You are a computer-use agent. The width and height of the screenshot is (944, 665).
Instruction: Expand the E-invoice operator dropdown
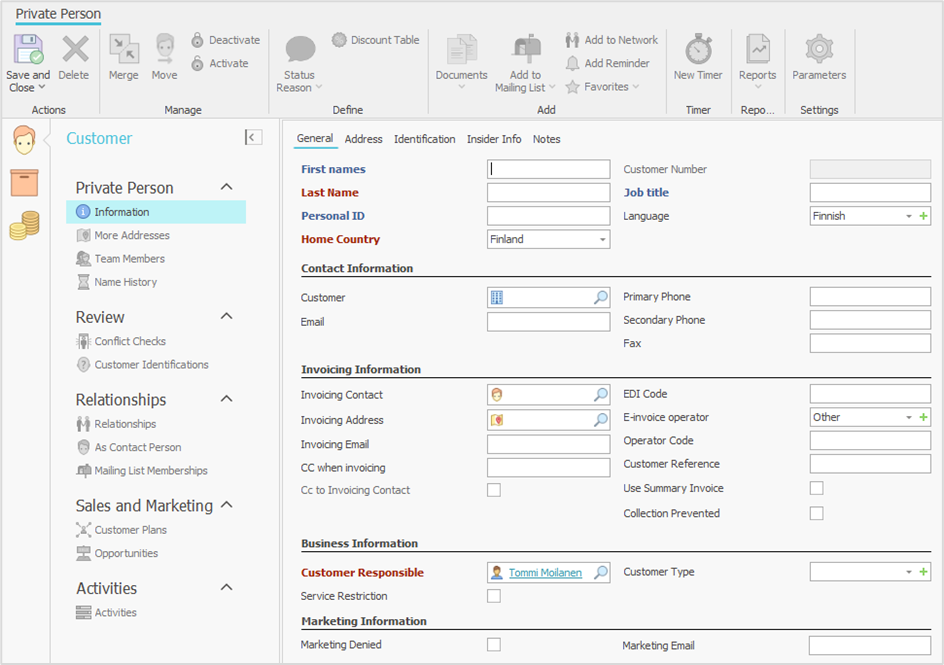[908, 418]
